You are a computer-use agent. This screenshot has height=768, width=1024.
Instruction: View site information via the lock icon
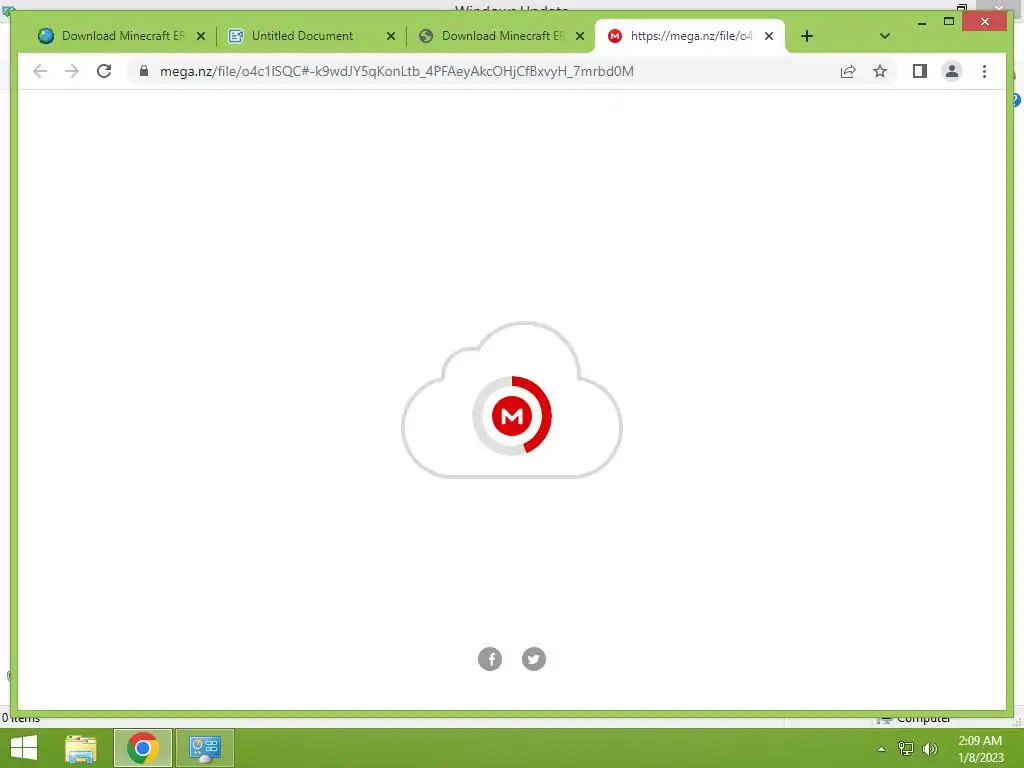coord(144,71)
